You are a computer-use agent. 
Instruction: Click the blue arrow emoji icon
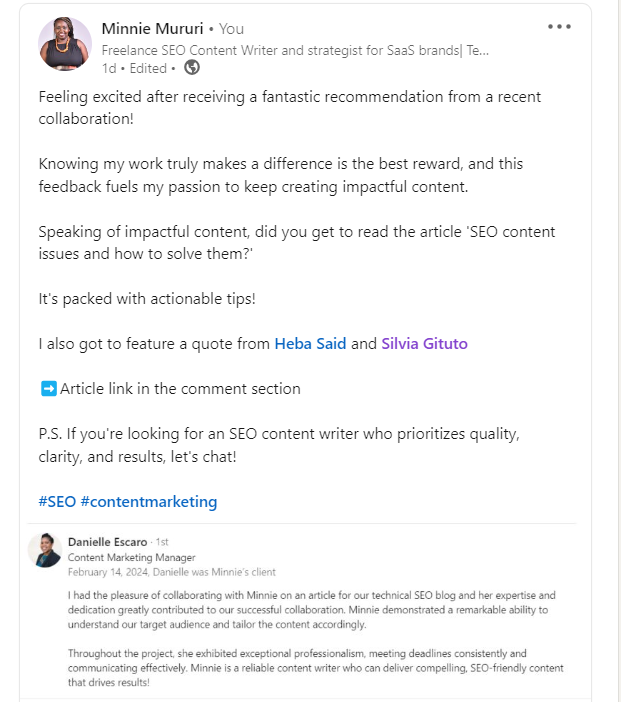[49, 389]
